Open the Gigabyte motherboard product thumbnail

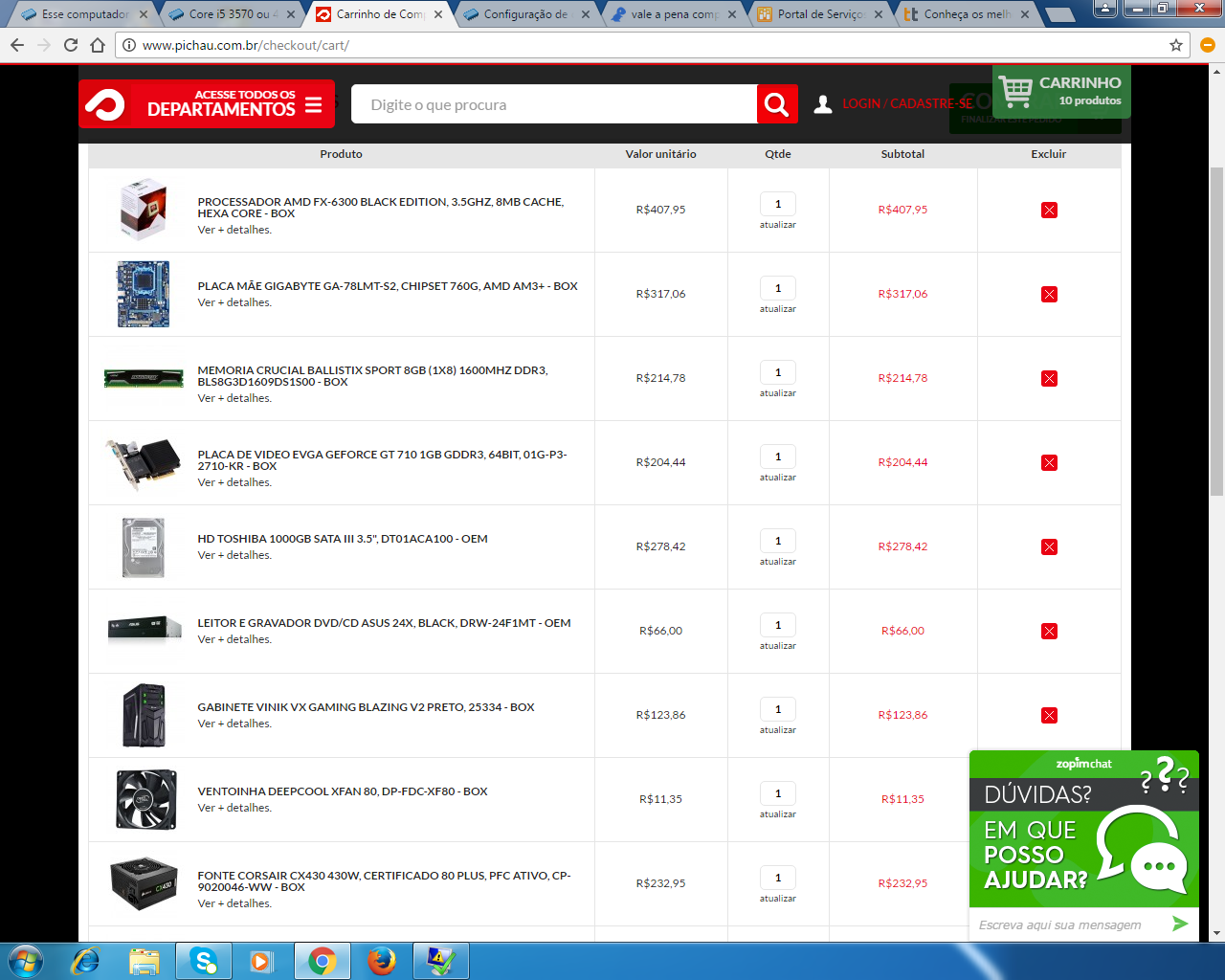(144, 294)
